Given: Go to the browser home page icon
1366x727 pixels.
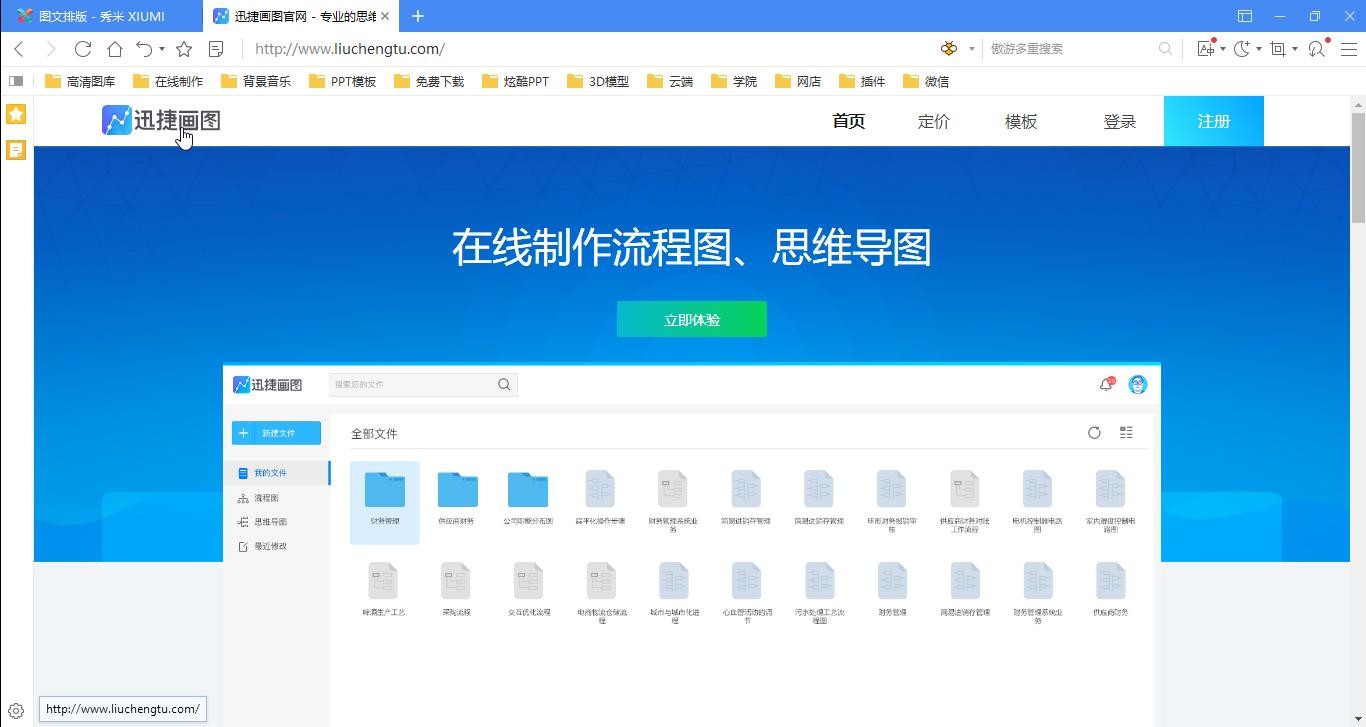Looking at the screenshot, I should point(115,49).
